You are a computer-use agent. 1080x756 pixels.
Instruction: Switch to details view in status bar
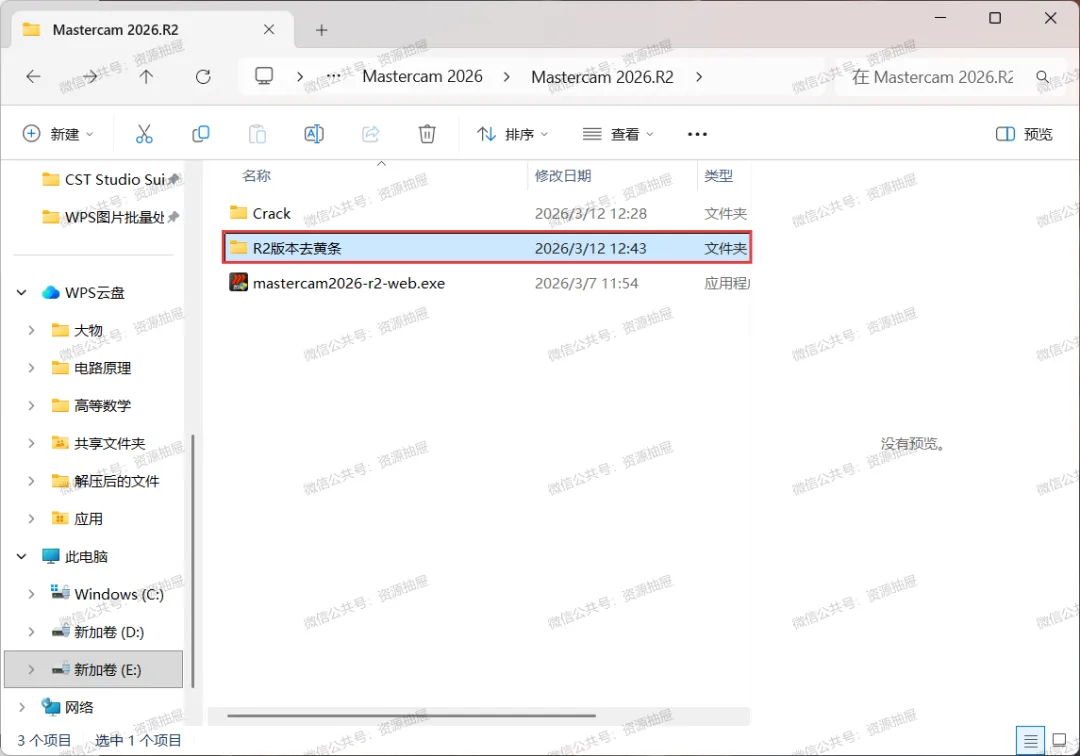click(1030, 741)
